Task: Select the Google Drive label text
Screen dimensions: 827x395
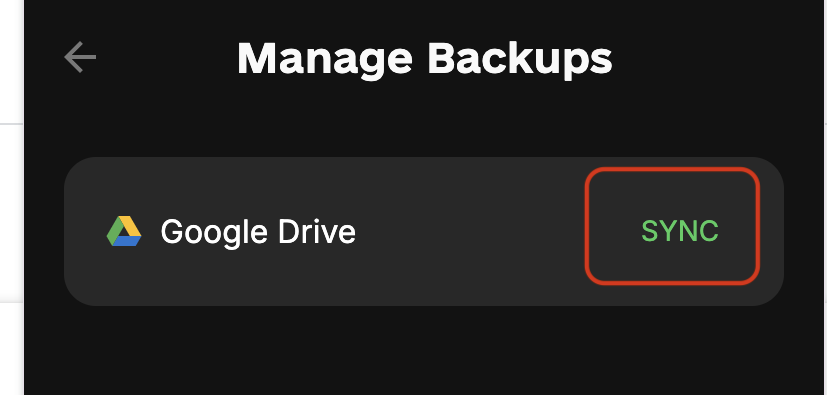Action: coord(258,232)
